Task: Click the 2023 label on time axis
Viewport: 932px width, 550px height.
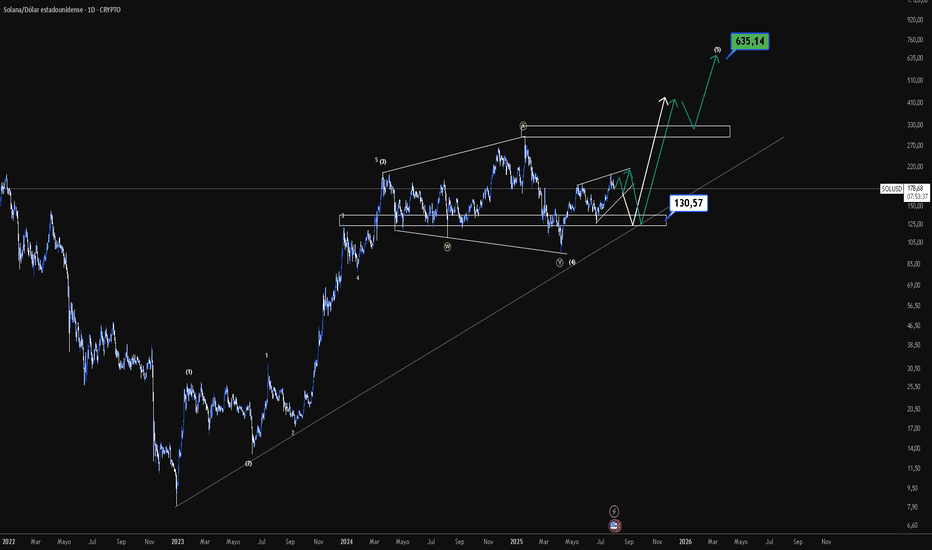Action: point(177,542)
